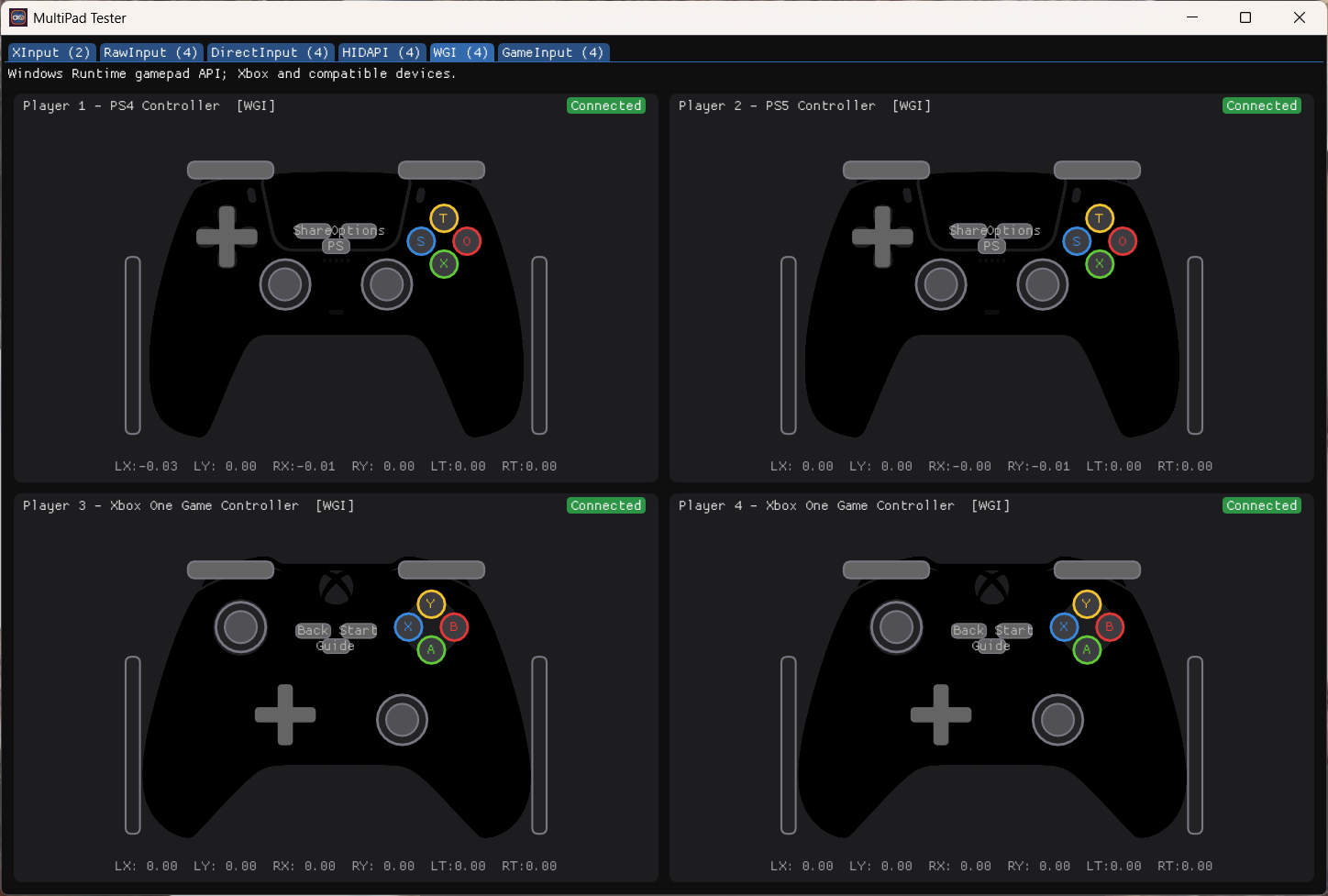Image resolution: width=1328 pixels, height=896 pixels.
Task: Click the yellow Y button on Player 4 Xbox controller
Action: pos(1087,603)
